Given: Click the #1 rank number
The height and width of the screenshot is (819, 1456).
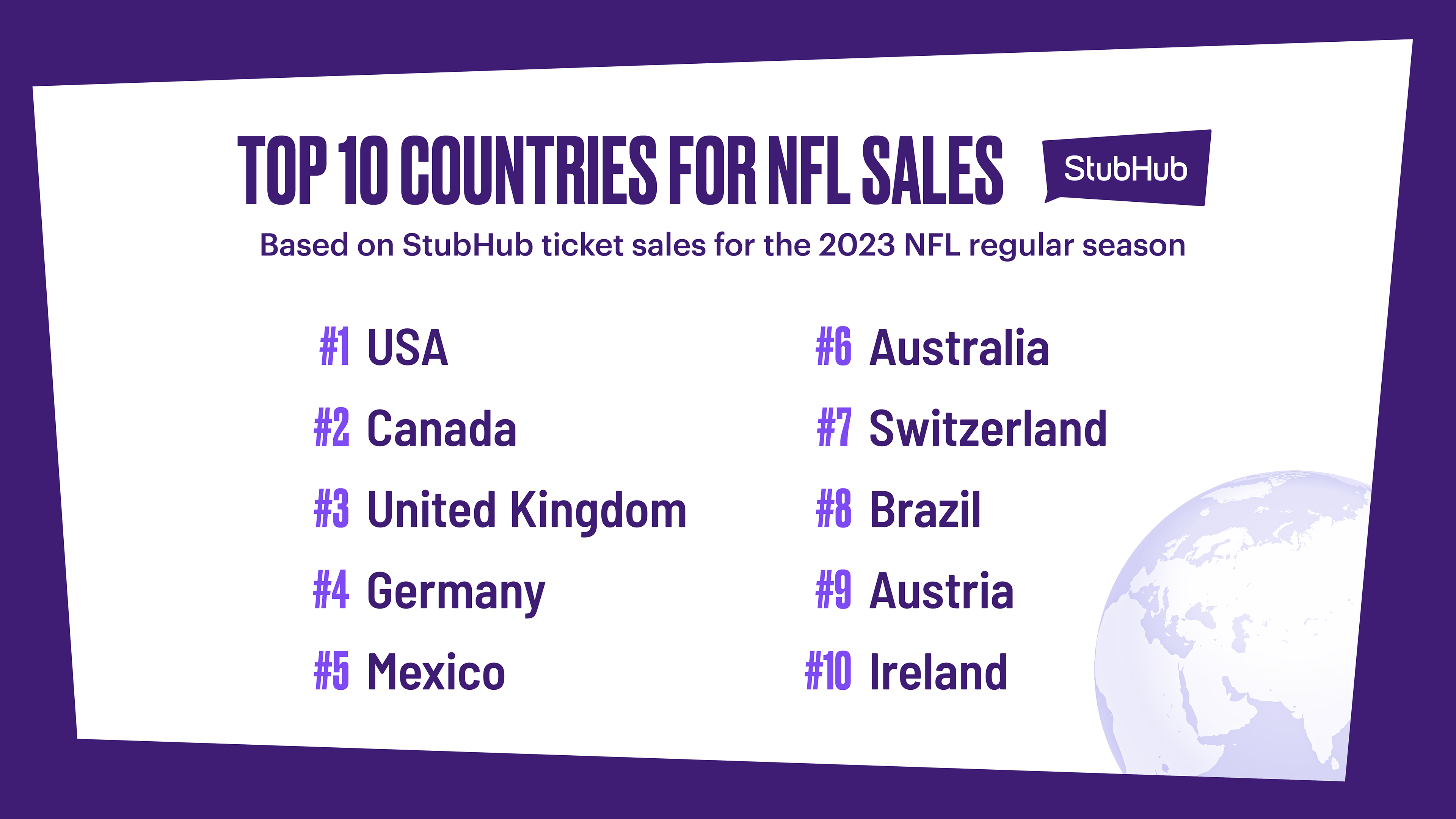Looking at the screenshot, I should click(334, 347).
